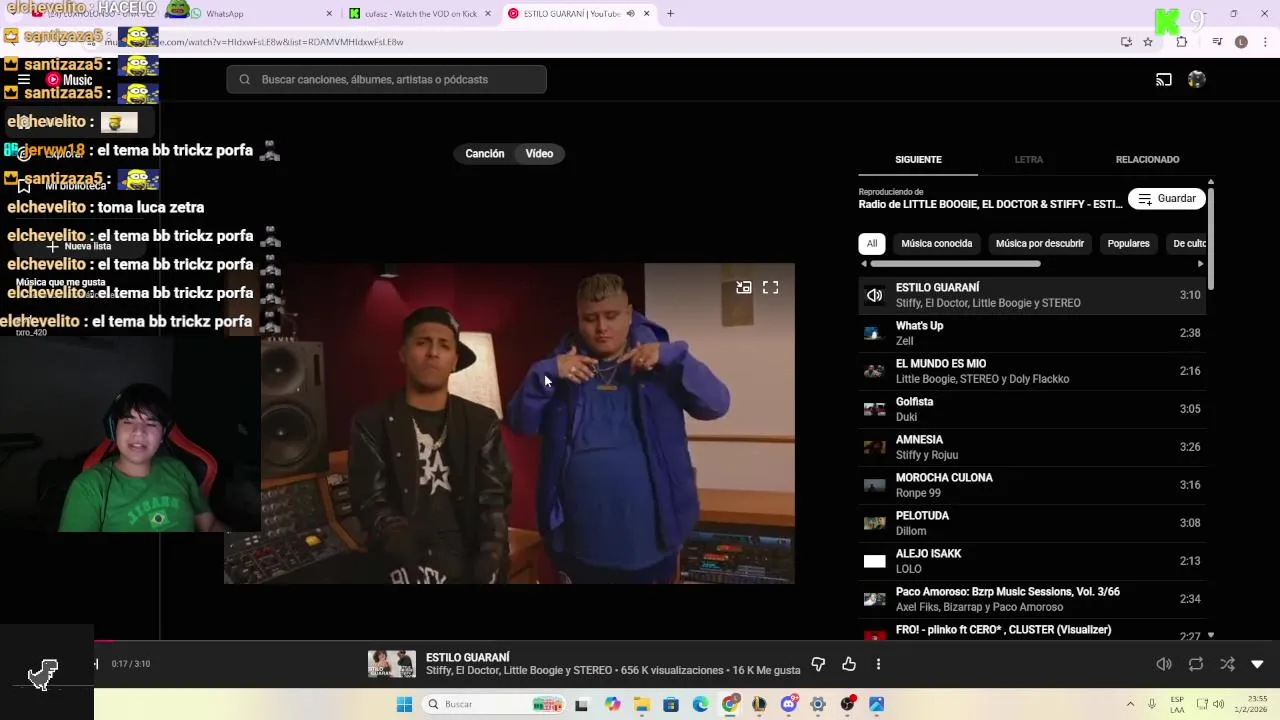Image resolution: width=1280 pixels, height=720 pixels.
Task: Click the player volume speaker icon
Action: coord(1164,664)
